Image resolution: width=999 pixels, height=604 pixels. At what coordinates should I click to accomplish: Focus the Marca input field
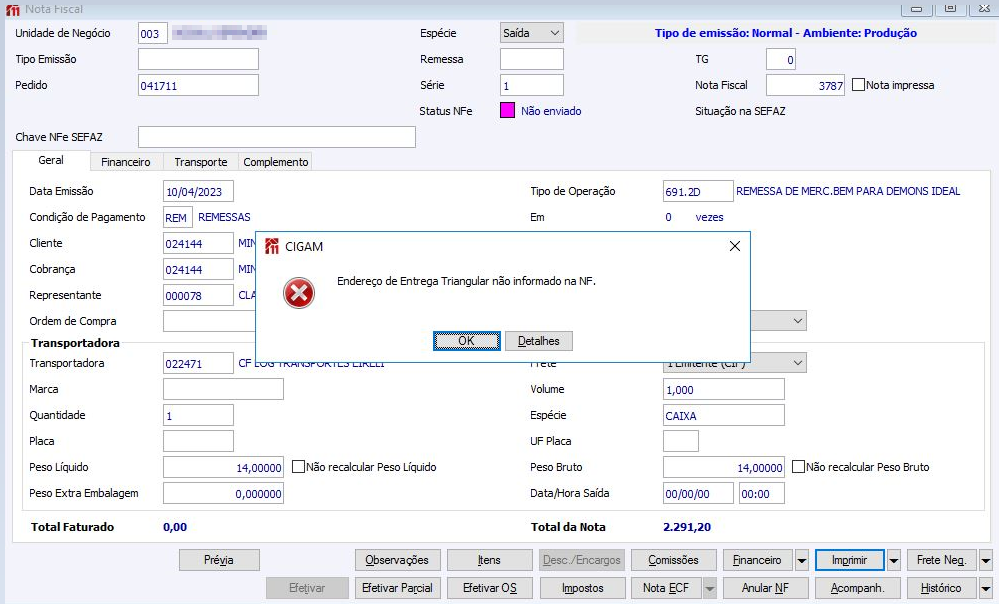click(x=223, y=389)
